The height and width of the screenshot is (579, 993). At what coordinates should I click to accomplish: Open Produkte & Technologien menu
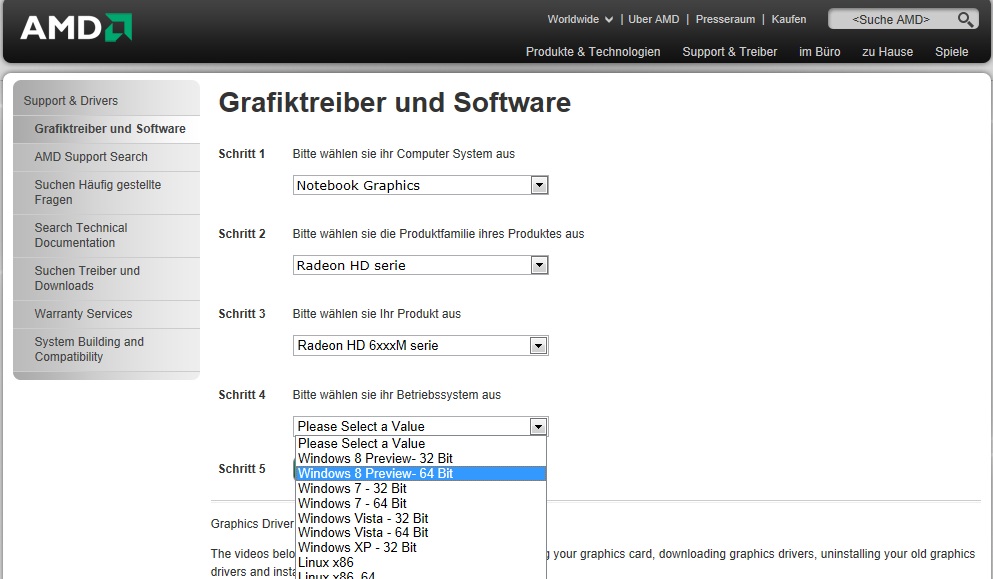(593, 52)
